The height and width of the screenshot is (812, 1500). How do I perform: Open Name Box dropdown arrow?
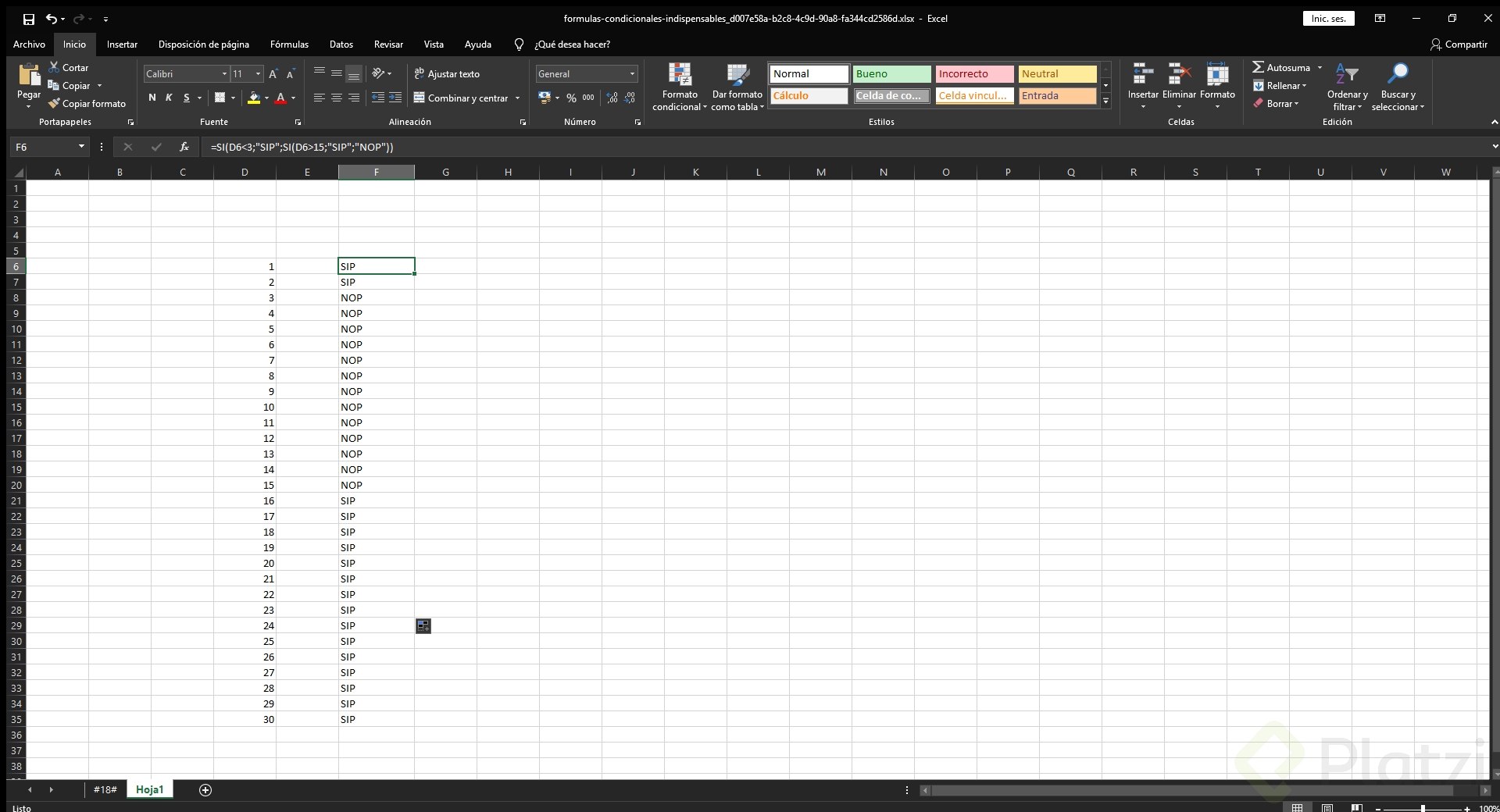click(x=81, y=147)
